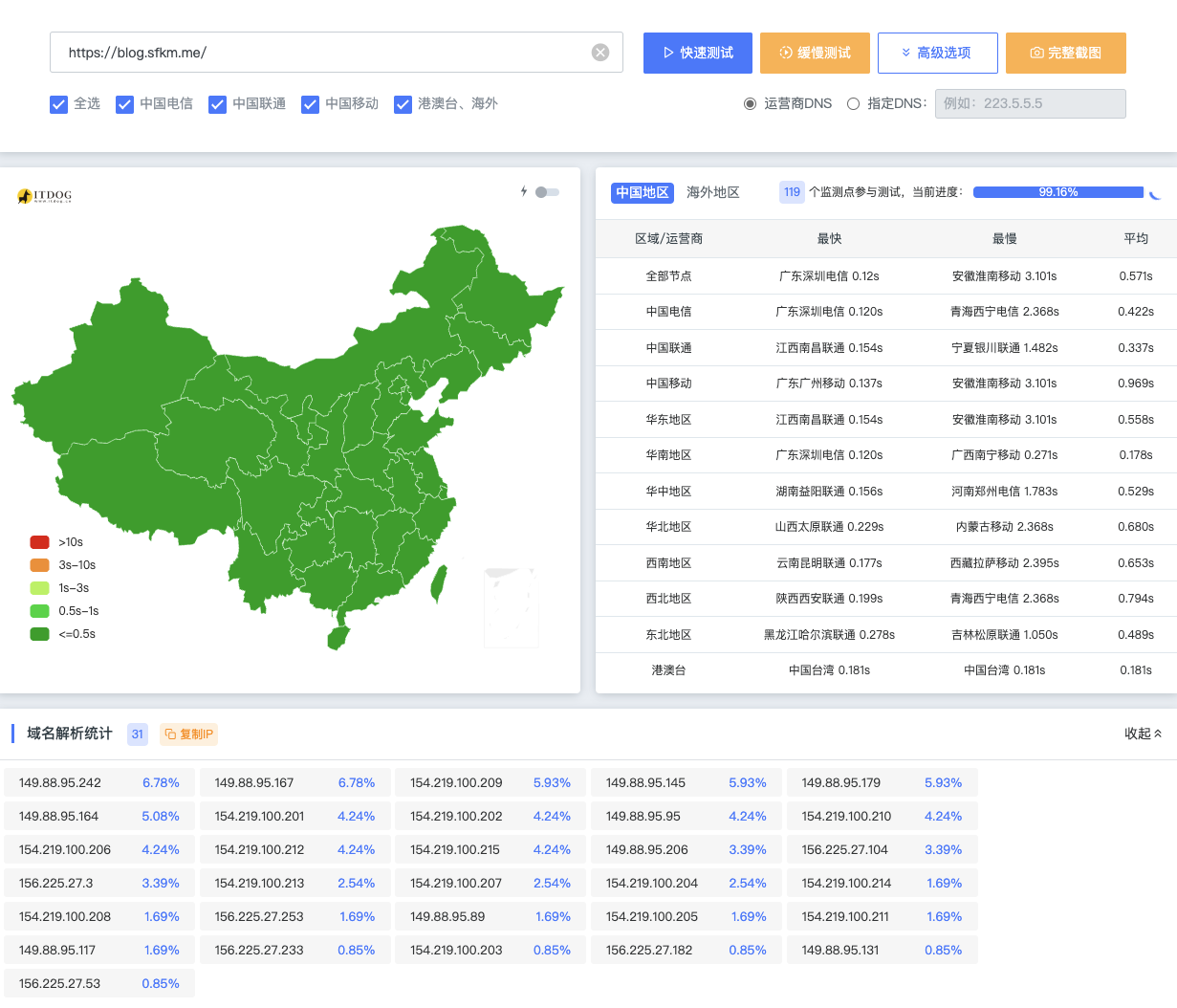
Task: Click IP 149.88.95.167
Action: coord(254,783)
